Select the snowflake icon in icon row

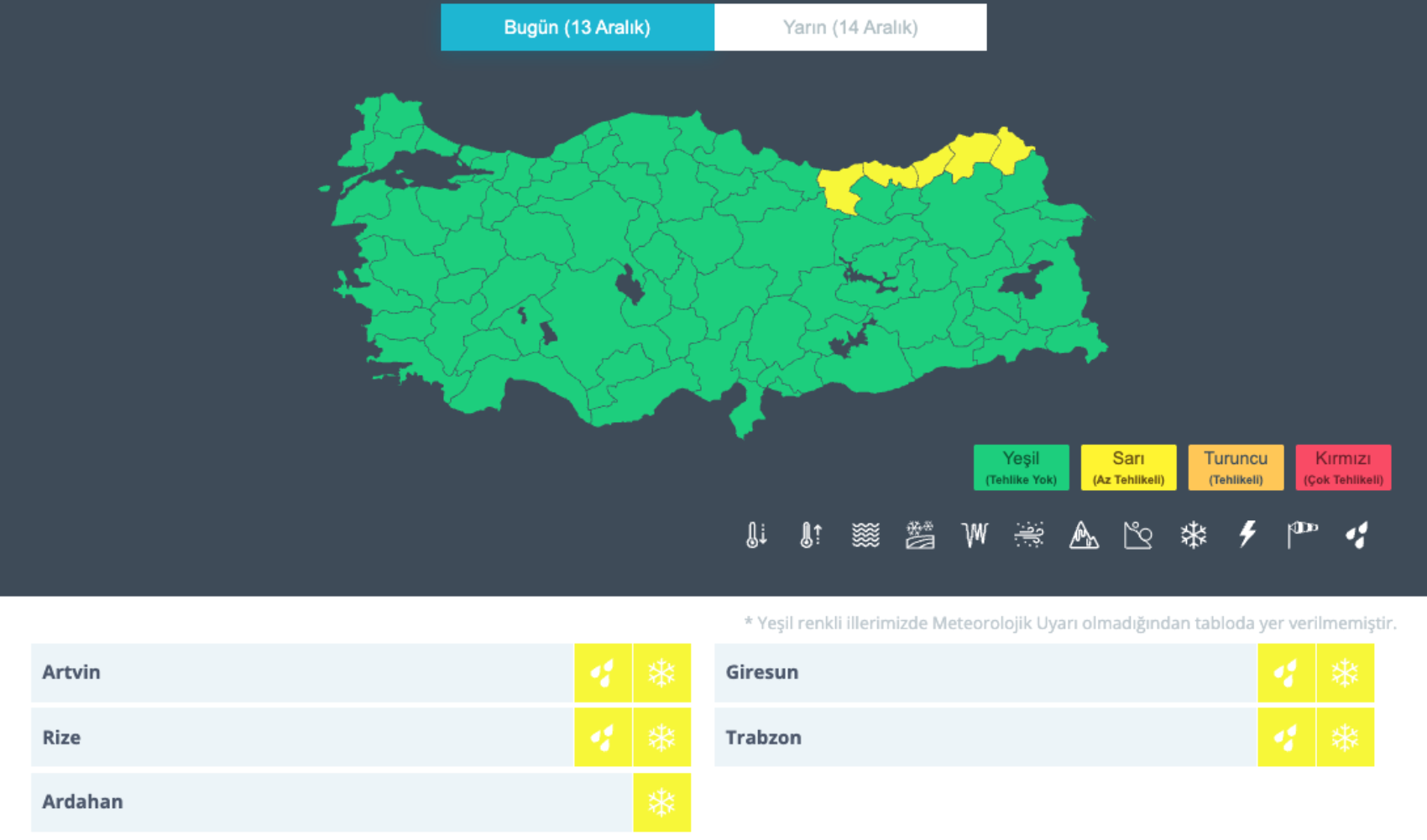pyautogui.click(x=1193, y=535)
